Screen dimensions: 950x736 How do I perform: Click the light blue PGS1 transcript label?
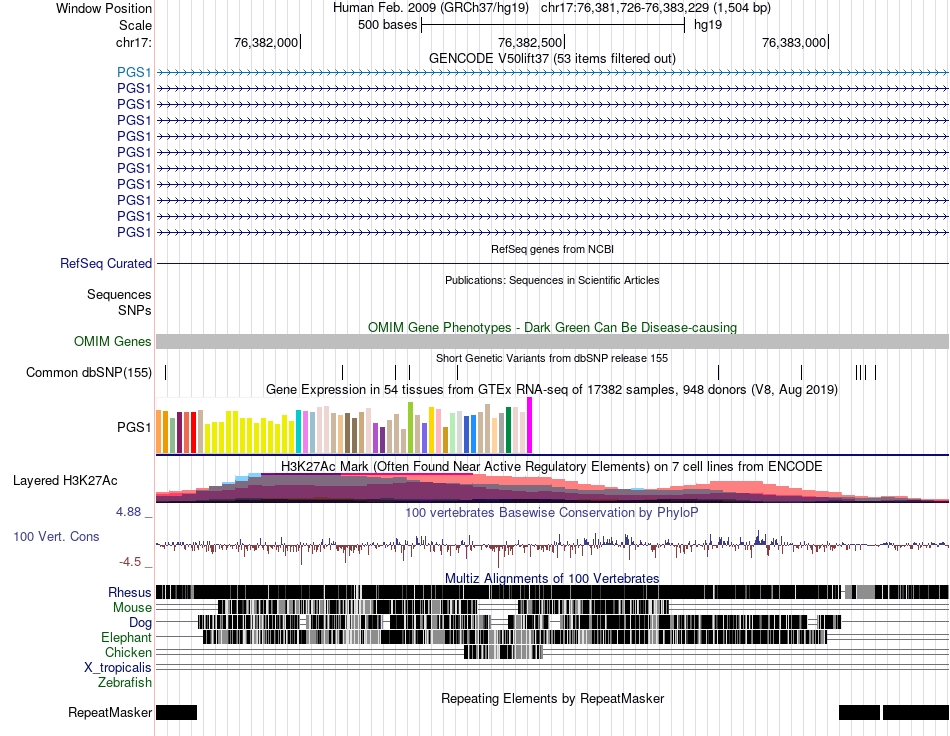point(134,73)
